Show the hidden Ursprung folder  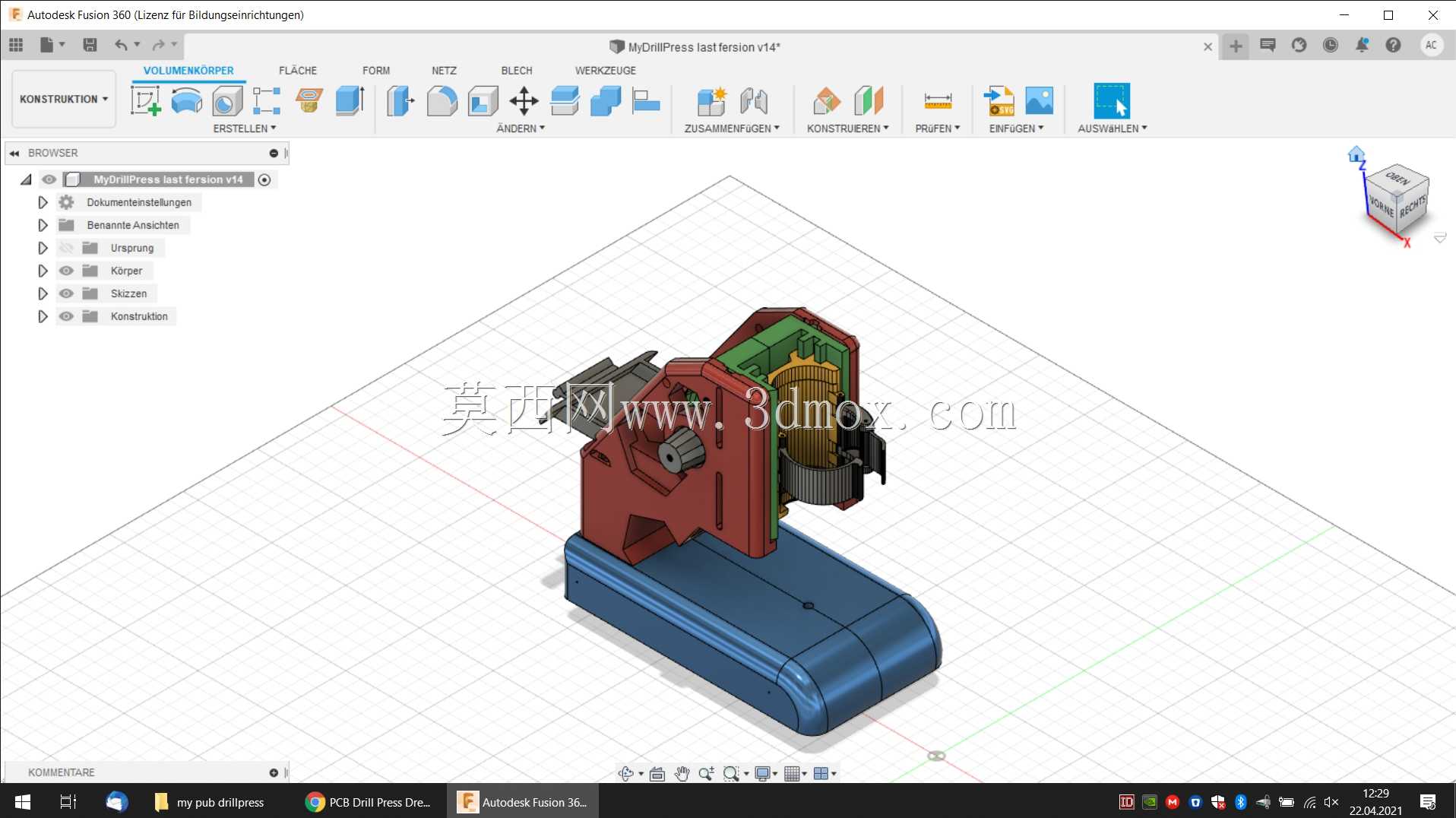click(66, 248)
